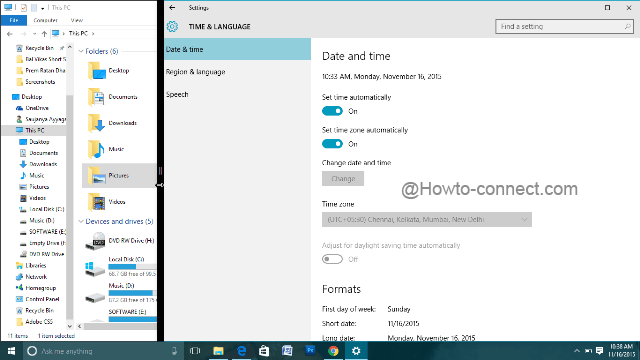Screen dimensions: 640x360
Task: Open the Windows Start button
Action: point(11,351)
